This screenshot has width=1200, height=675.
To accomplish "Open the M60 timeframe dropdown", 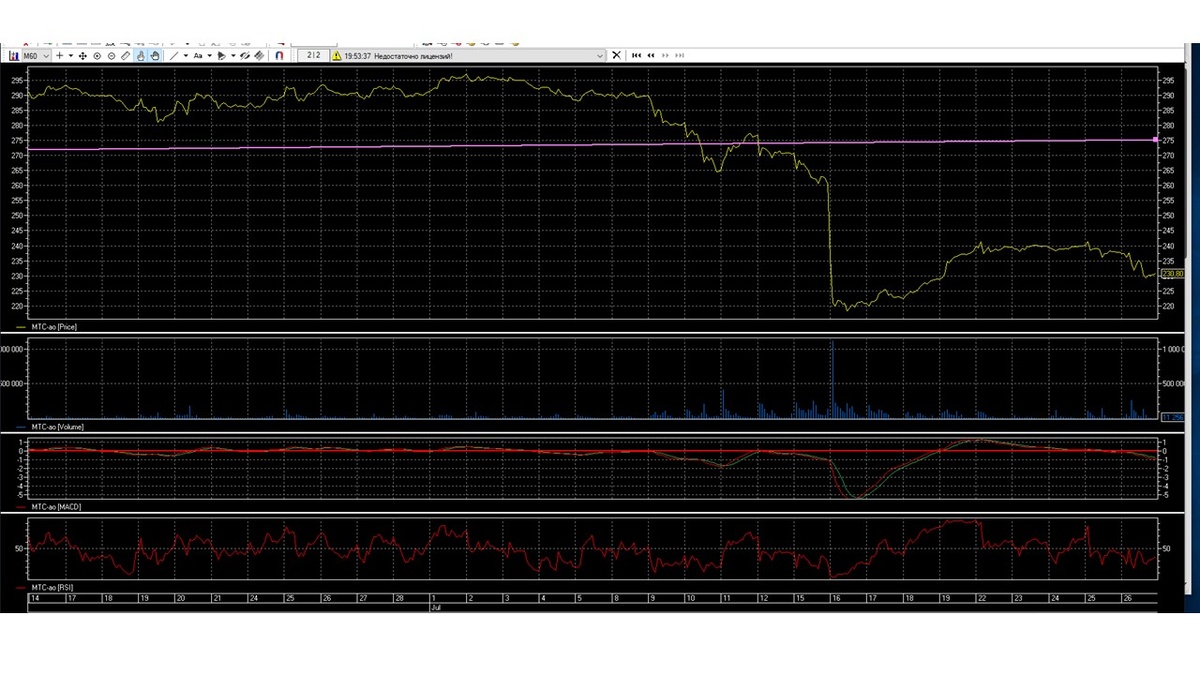I will click(x=37, y=56).
